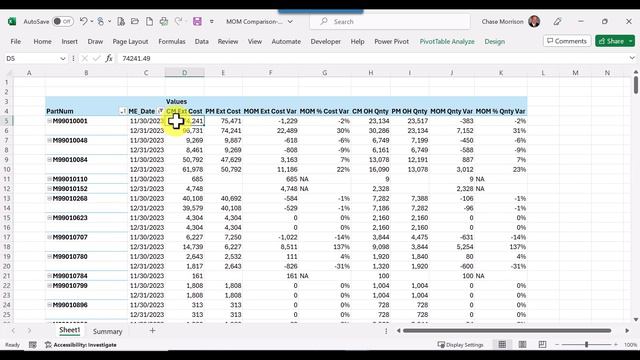The image size is (640, 360).
Task: Click the previous sheet navigation arrow
Action: [13, 331]
